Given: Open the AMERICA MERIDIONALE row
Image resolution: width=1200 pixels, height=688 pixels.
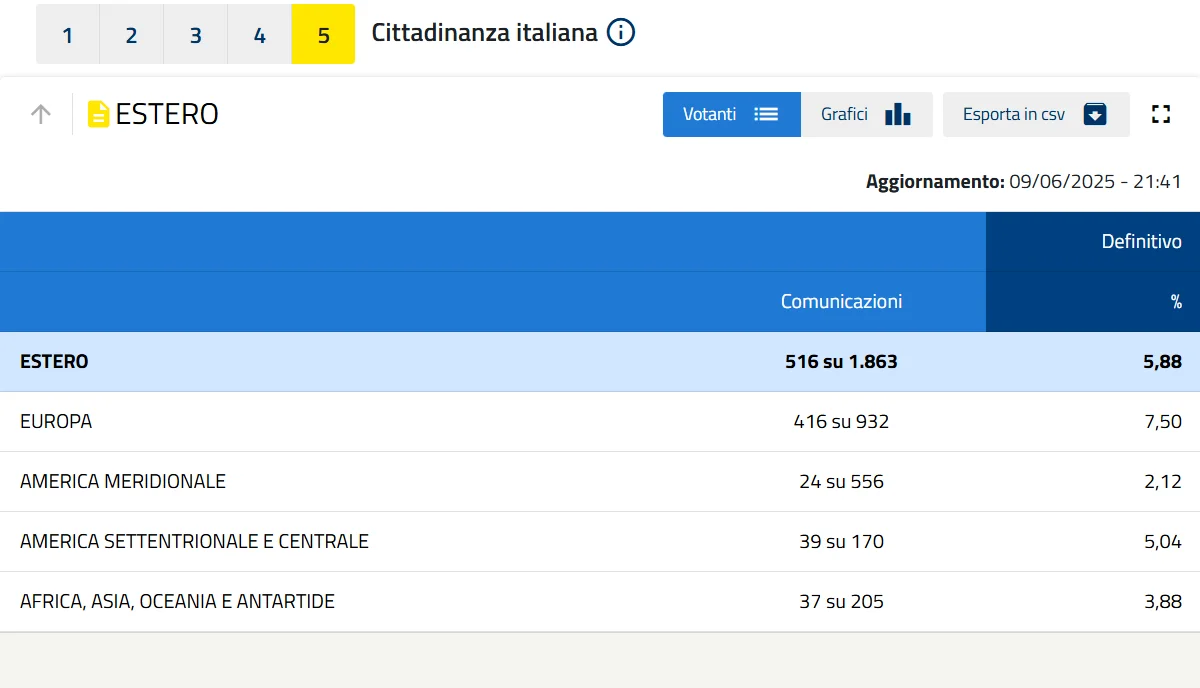Looking at the screenshot, I should click(x=123, y=482).
